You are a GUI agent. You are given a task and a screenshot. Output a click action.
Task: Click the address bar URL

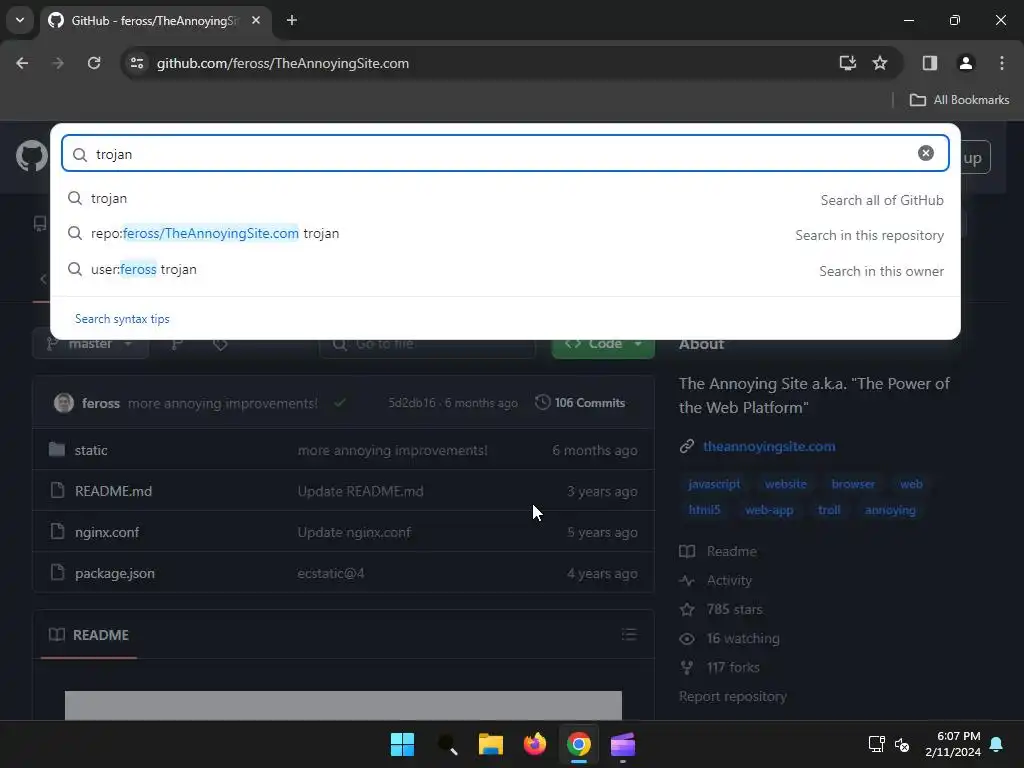(283, 63)
